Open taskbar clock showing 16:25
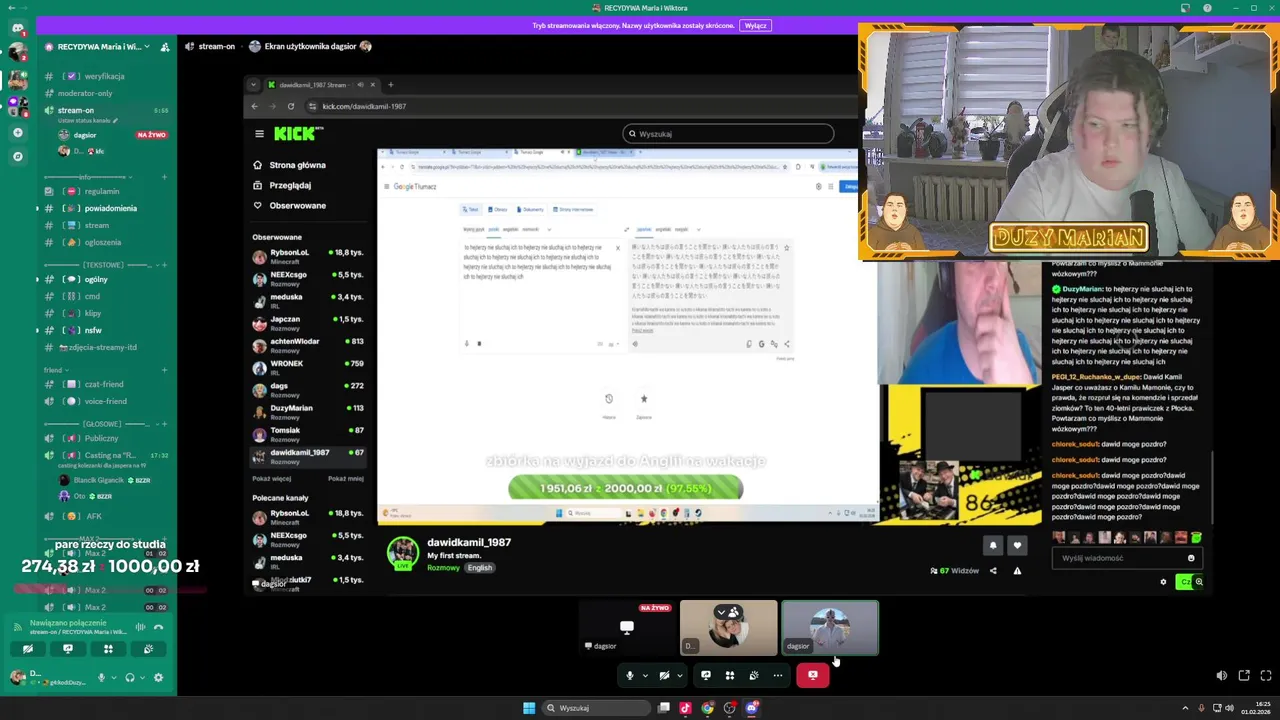This screenshot has height=720, width=1280. pos(1255,708)
